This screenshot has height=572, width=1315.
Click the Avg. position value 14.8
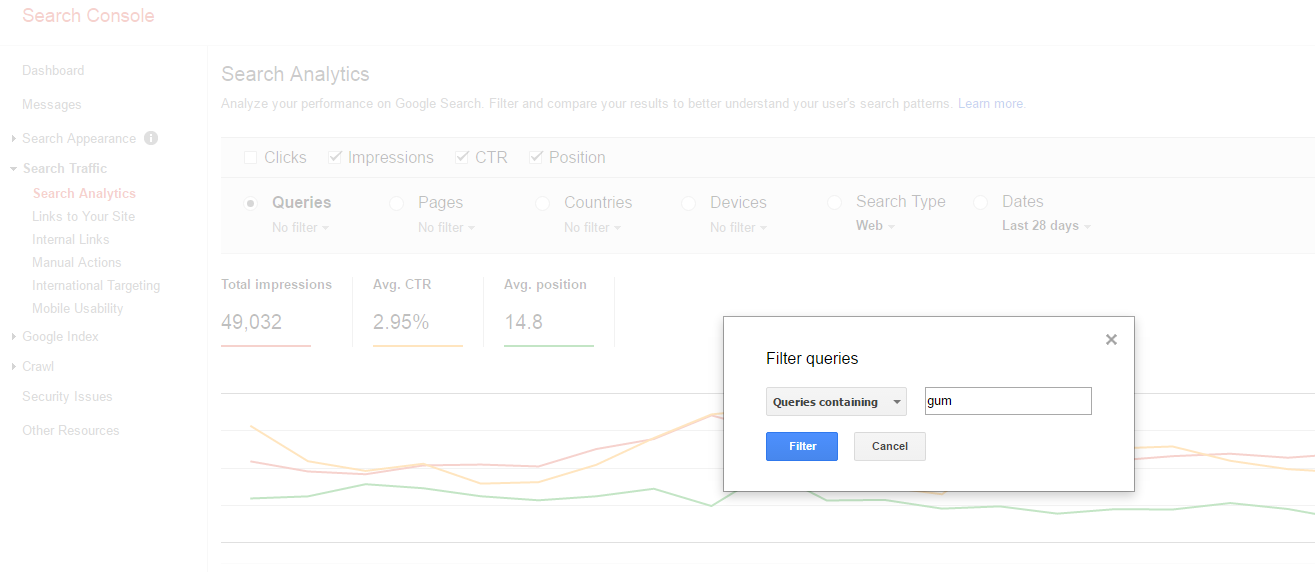[x=523, y=323]
